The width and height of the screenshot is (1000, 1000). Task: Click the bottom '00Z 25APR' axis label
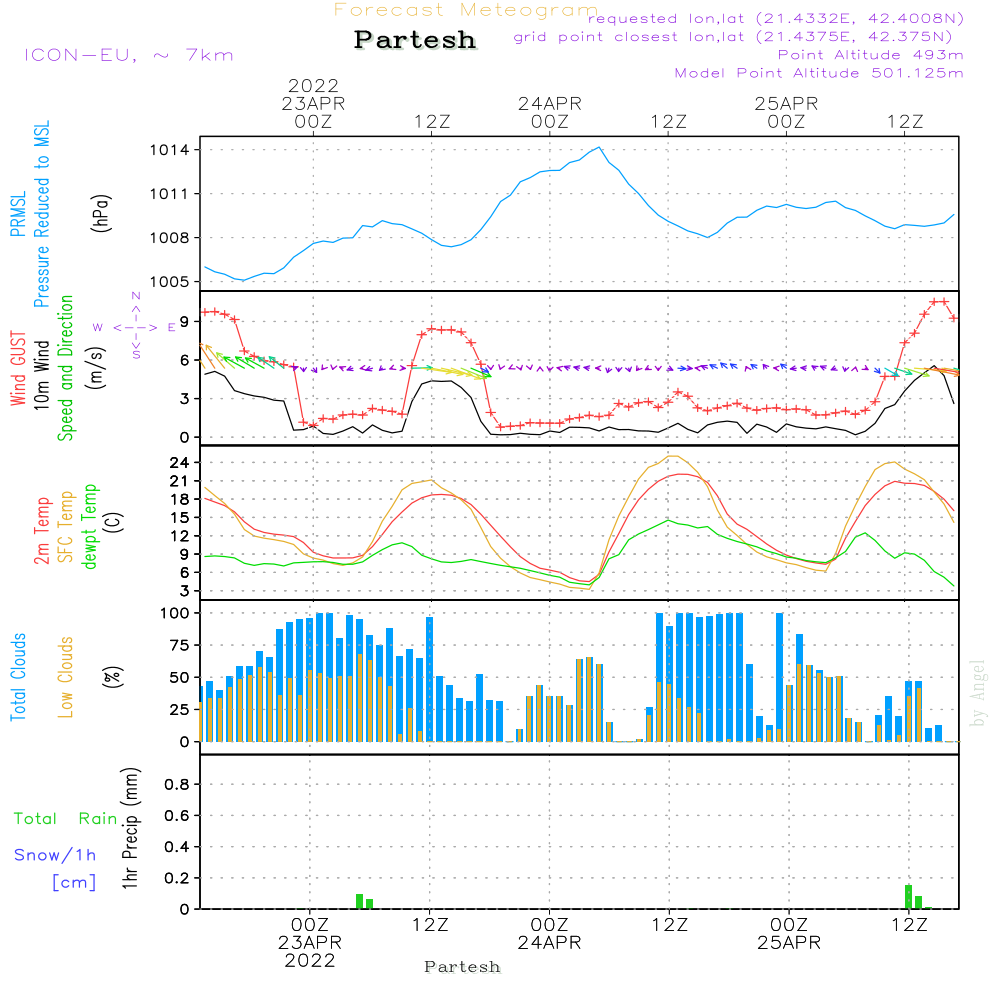click(789, 934)
